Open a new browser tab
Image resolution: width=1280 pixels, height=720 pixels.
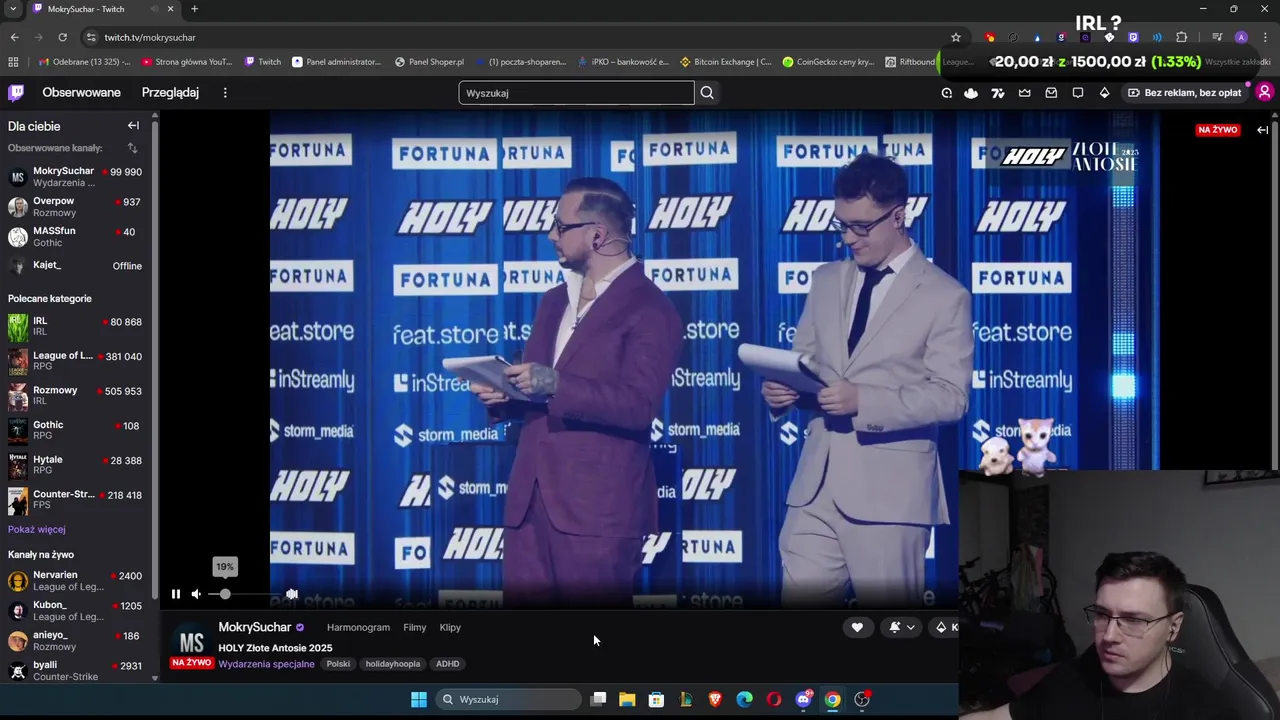(194, 9)
